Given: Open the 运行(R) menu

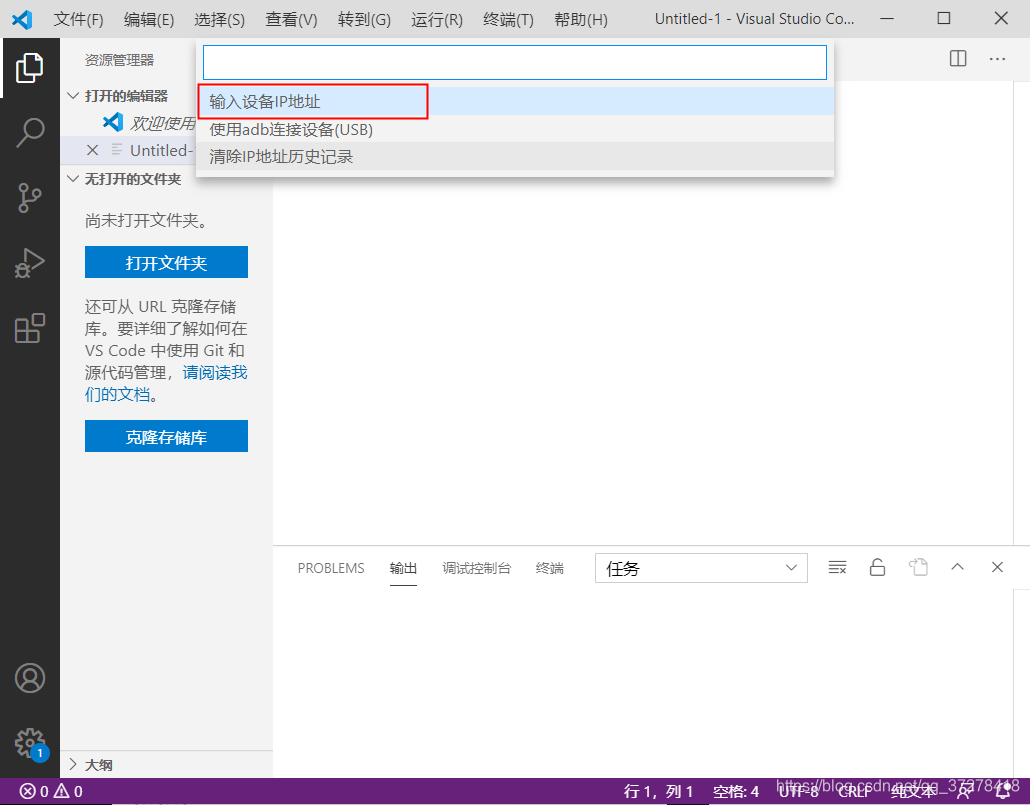Looking at the screenshot, I should (x=437, y=20).
